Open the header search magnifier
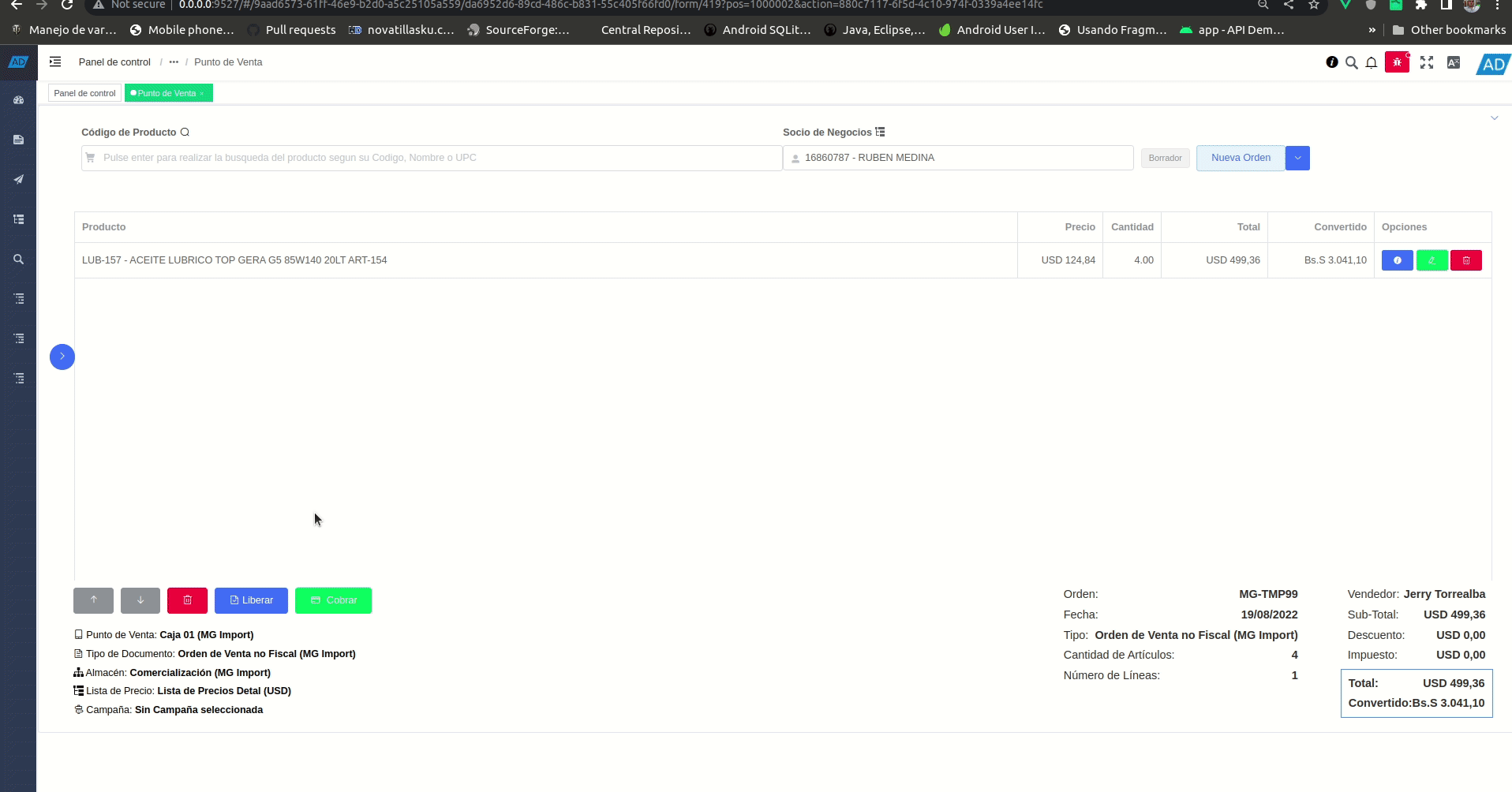 click(x=1352, y=62)
